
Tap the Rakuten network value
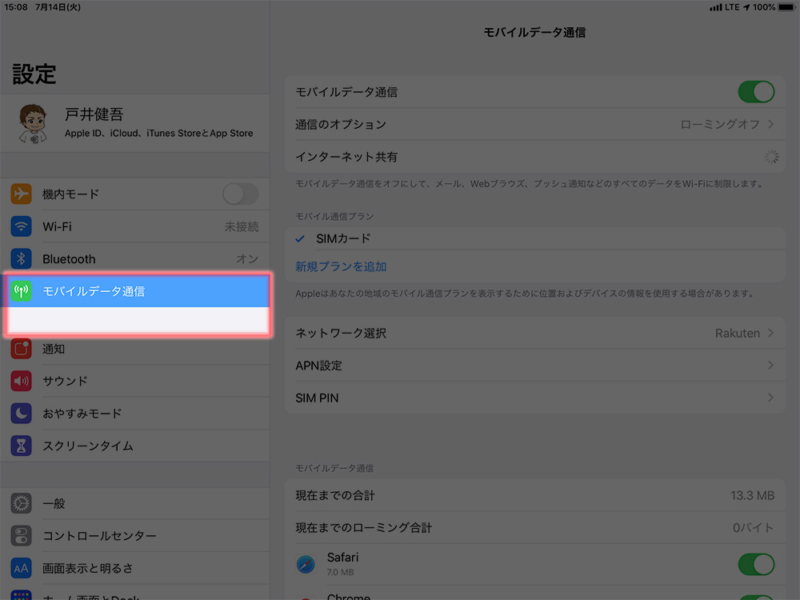tap(737, 333)
